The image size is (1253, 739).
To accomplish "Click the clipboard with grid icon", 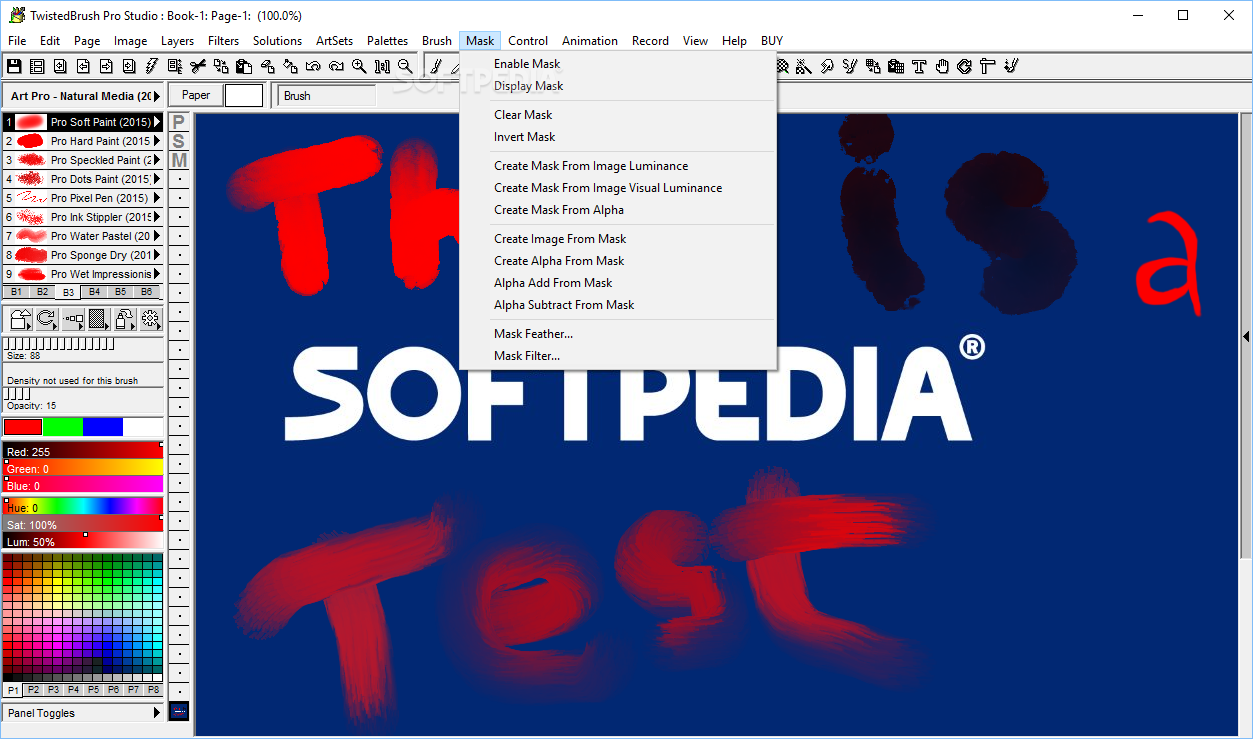I will click(896, 66).
